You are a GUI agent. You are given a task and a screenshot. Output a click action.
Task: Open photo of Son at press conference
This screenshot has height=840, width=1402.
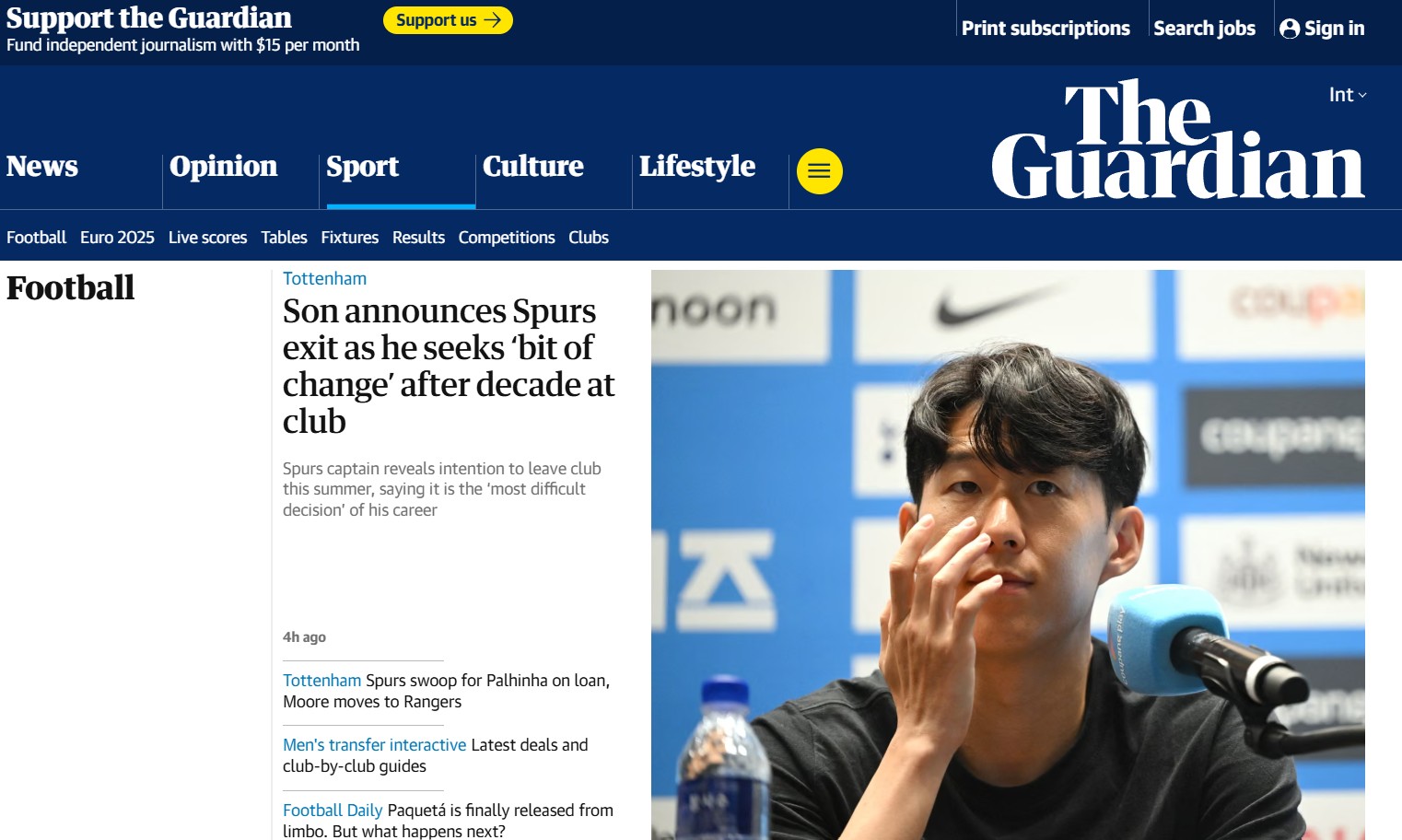tap(1008, 554)
